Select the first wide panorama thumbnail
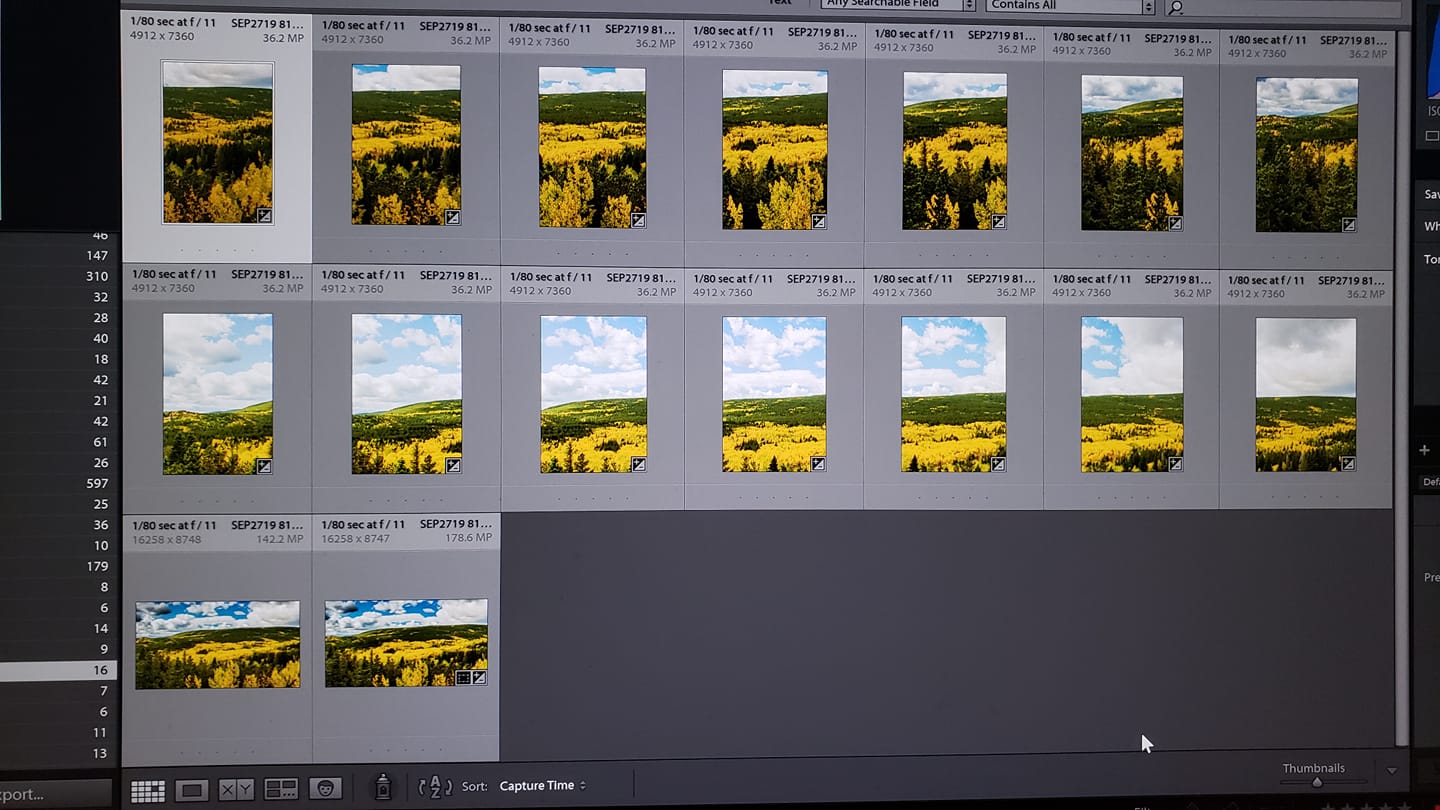The width and height of the screenshot is (1440, 810). (217, 644)
